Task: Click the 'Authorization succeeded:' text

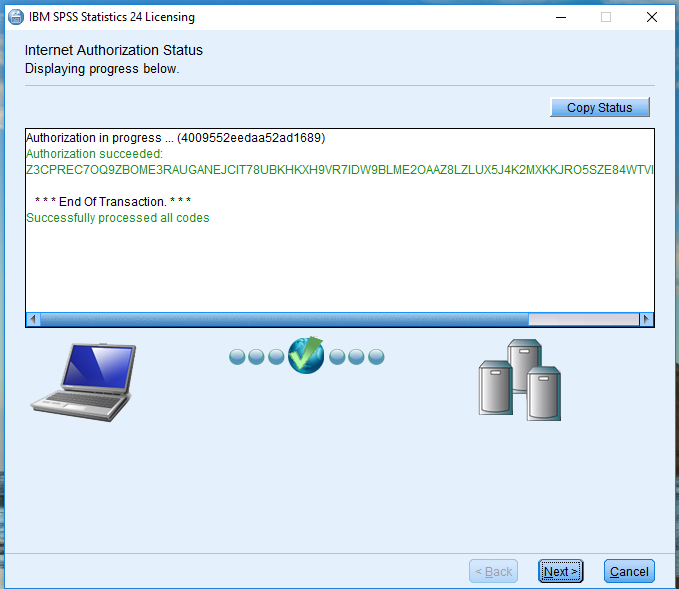Action: [x=94, y=154]
